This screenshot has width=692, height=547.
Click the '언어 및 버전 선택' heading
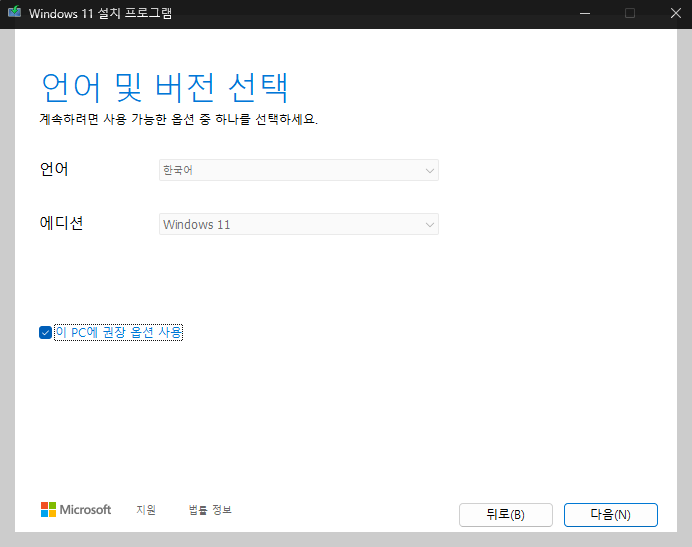point(165,87)
